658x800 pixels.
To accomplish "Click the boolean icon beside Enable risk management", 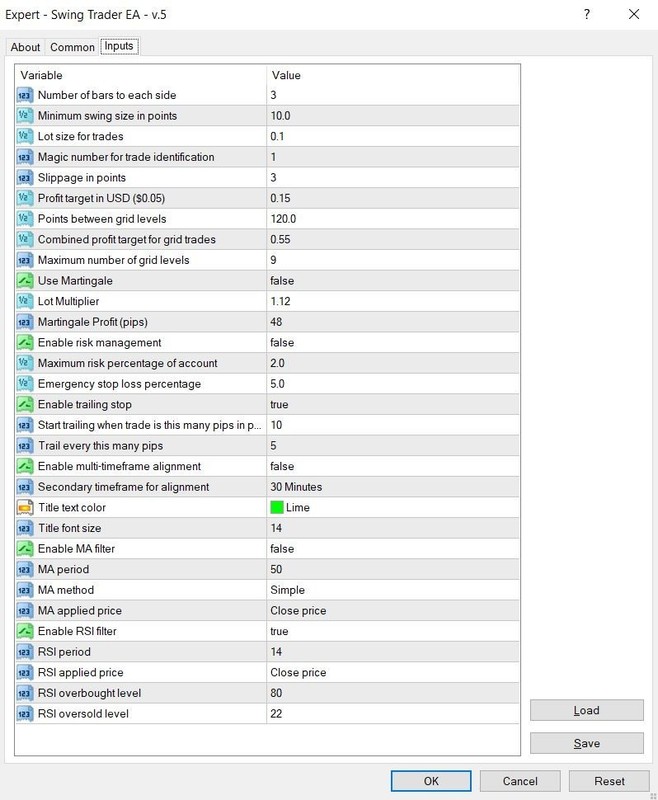I will 24,342.
